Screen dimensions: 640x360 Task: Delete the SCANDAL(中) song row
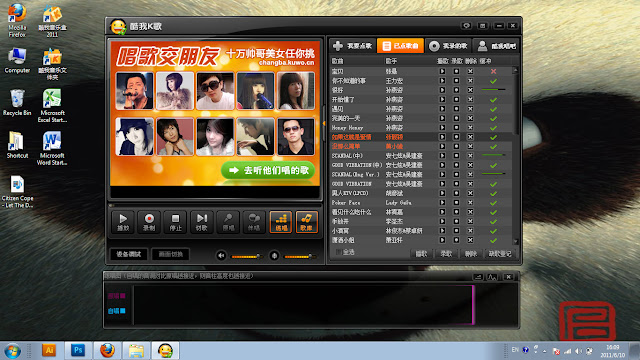click(470, 156)
